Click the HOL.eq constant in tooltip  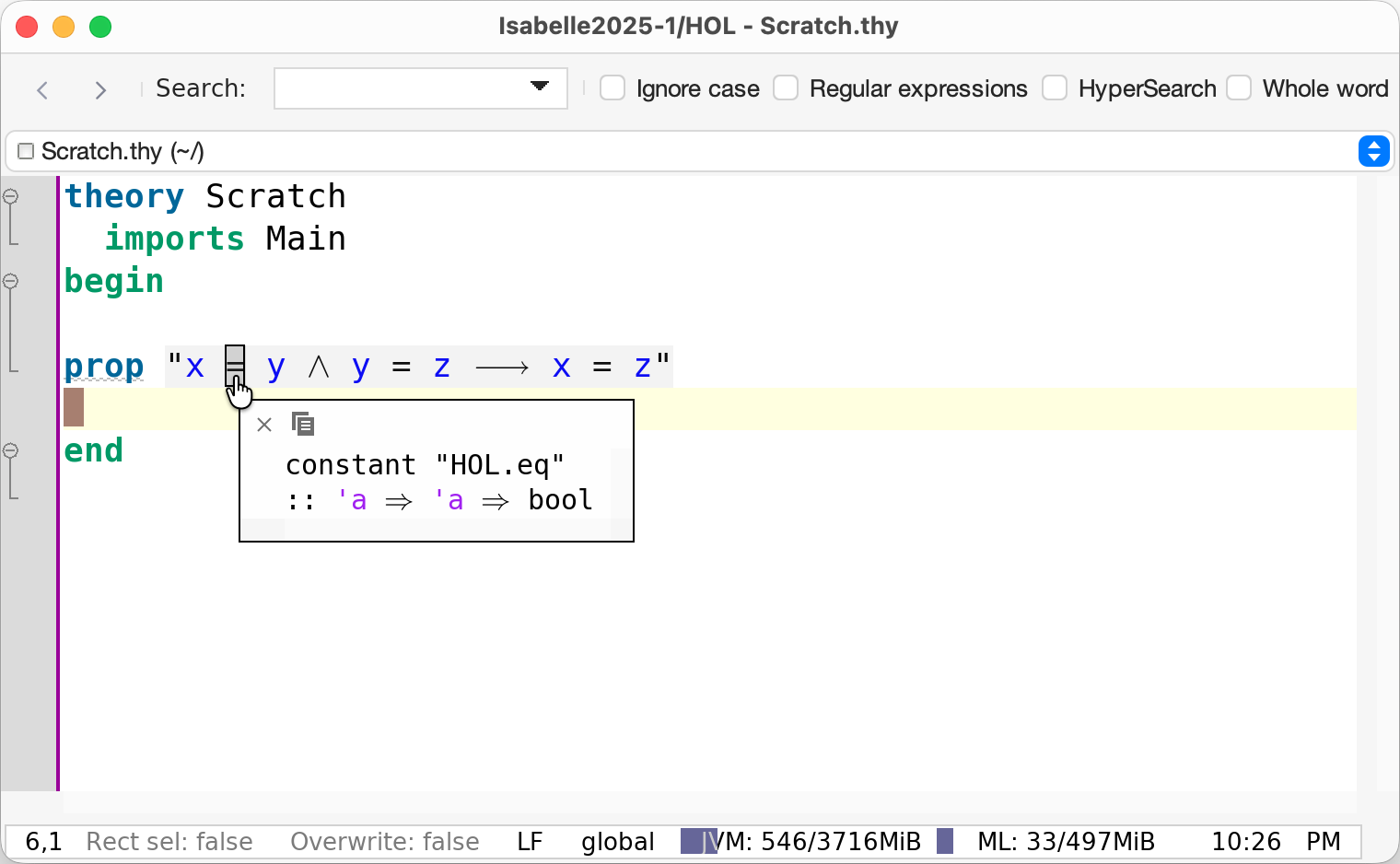[499, 465]
